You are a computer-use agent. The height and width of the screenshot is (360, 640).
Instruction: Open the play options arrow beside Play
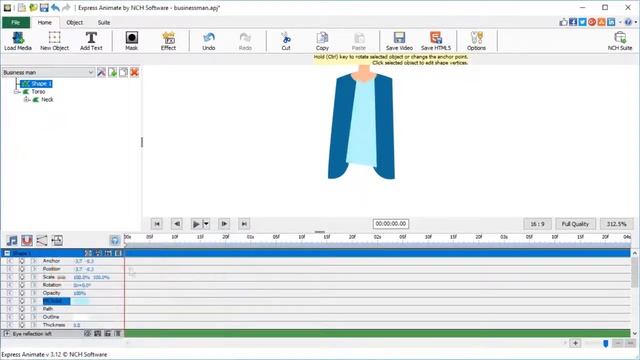pos(206,224)
